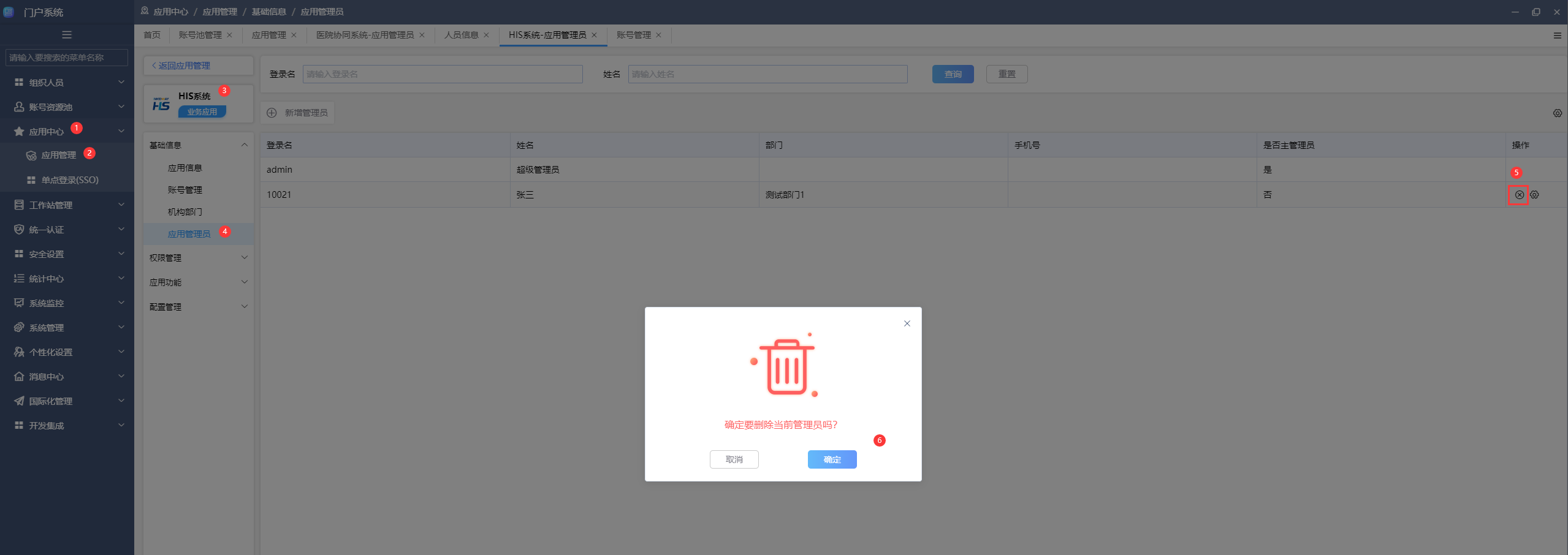Delete the administrator 张三 with the circle-x icon

coord(1519,195)
